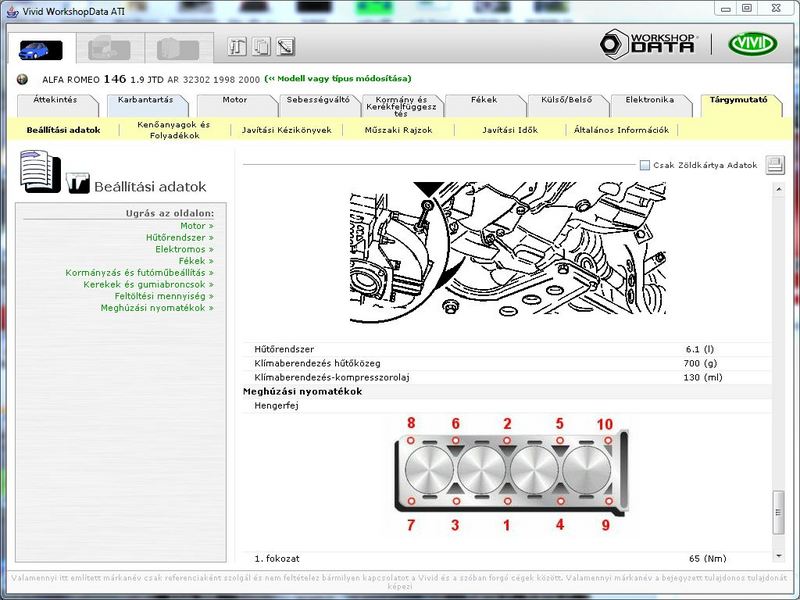This screenshot has width=800, height=600.
Task: Click the Modell vagy típus módosítása link
Action: [x=338, y=79]
